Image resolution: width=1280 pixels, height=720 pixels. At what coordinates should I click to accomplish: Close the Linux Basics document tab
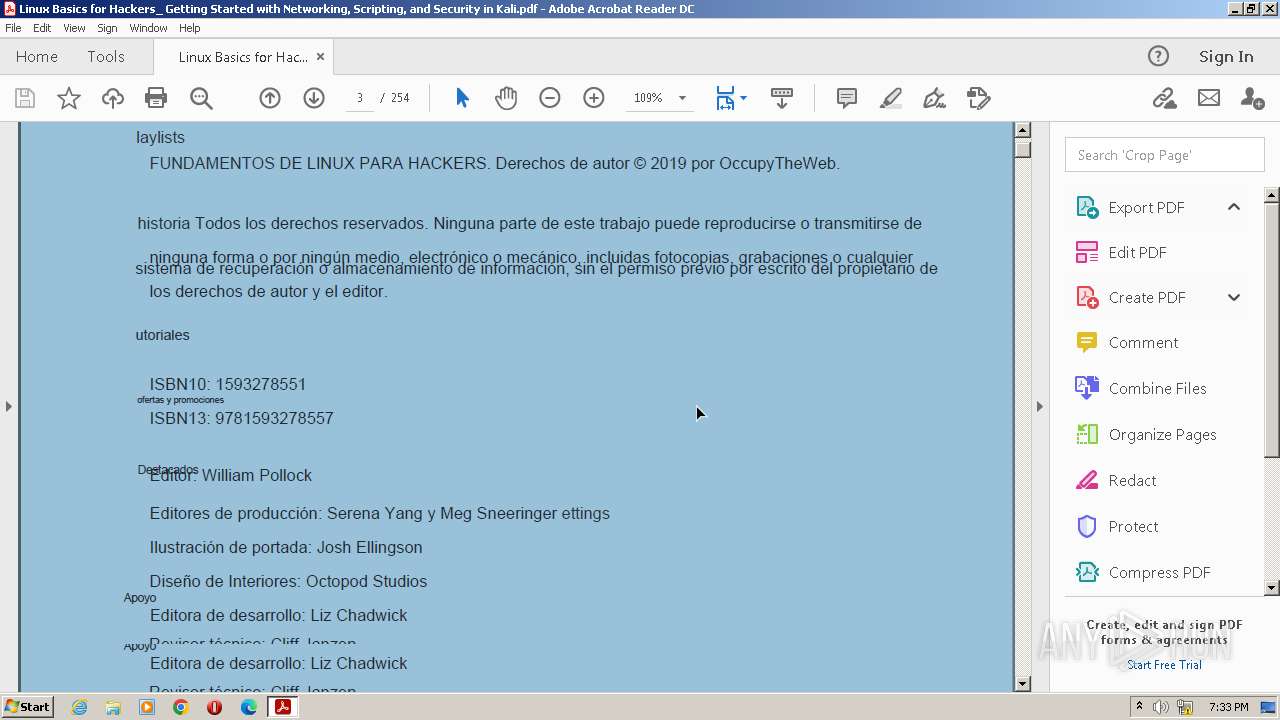pos(320,57)
